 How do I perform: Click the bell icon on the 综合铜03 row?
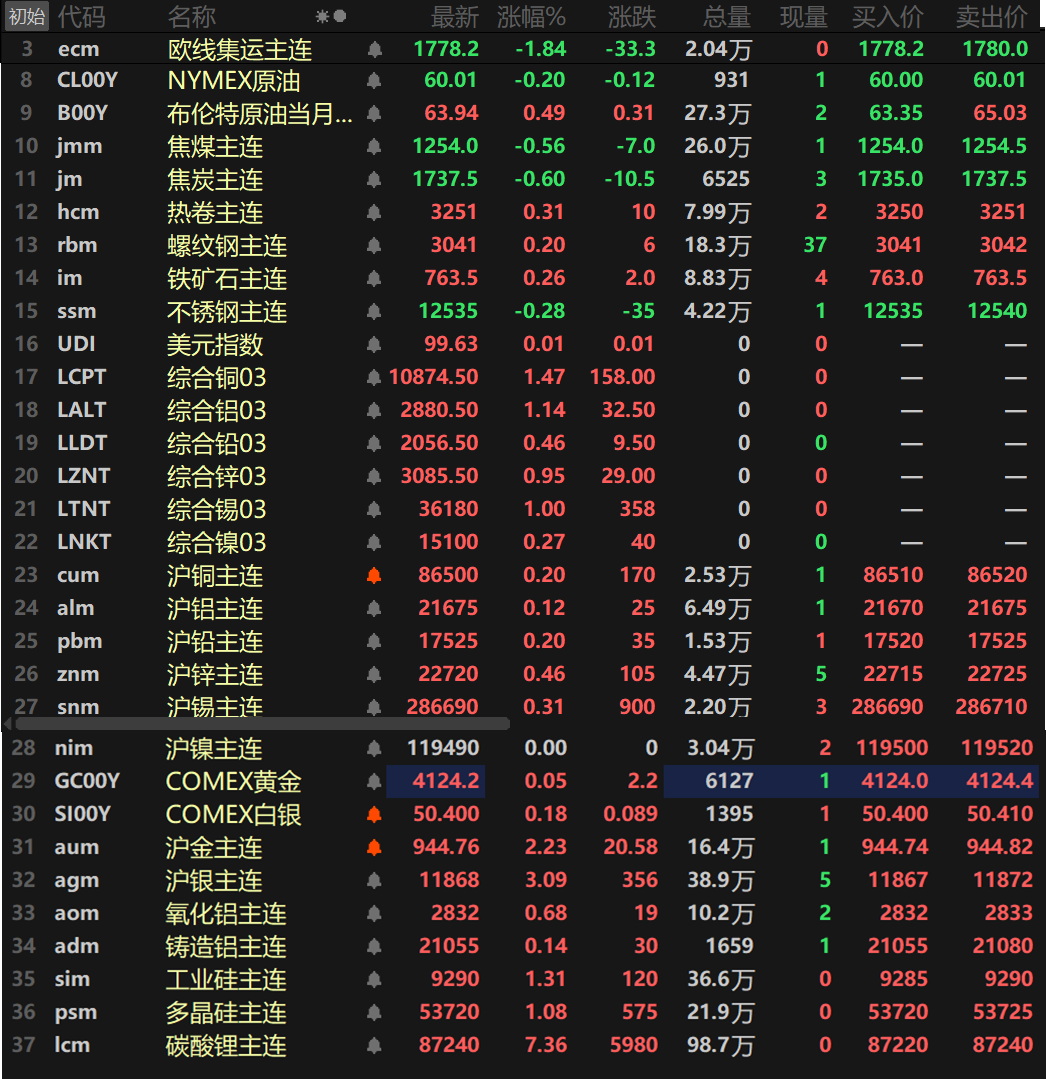[x=374, y=377]
